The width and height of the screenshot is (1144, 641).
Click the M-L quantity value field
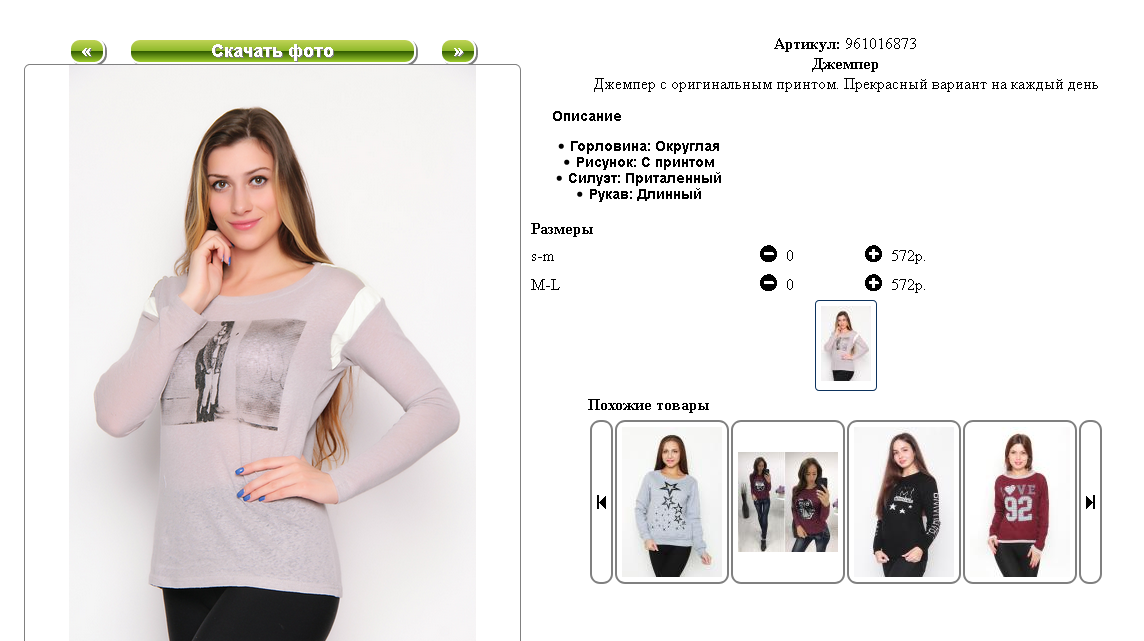(x=790, y=285)
